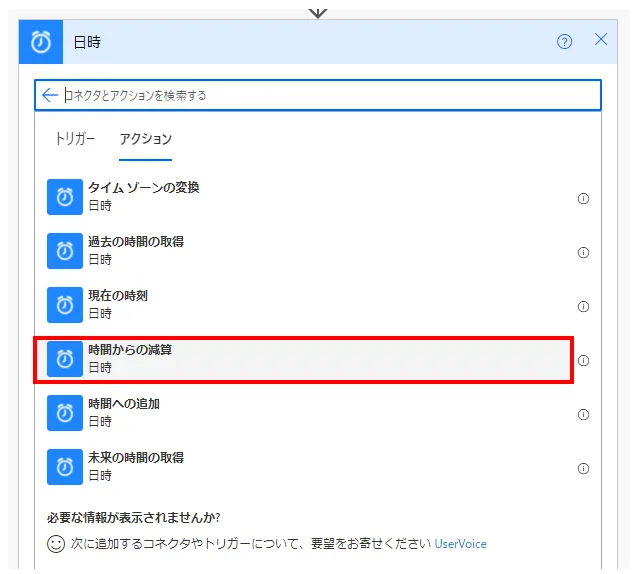This screenshot has width=637, height=574.
Task: Click the 日時 connector clock icon in header
Action: 43,42
